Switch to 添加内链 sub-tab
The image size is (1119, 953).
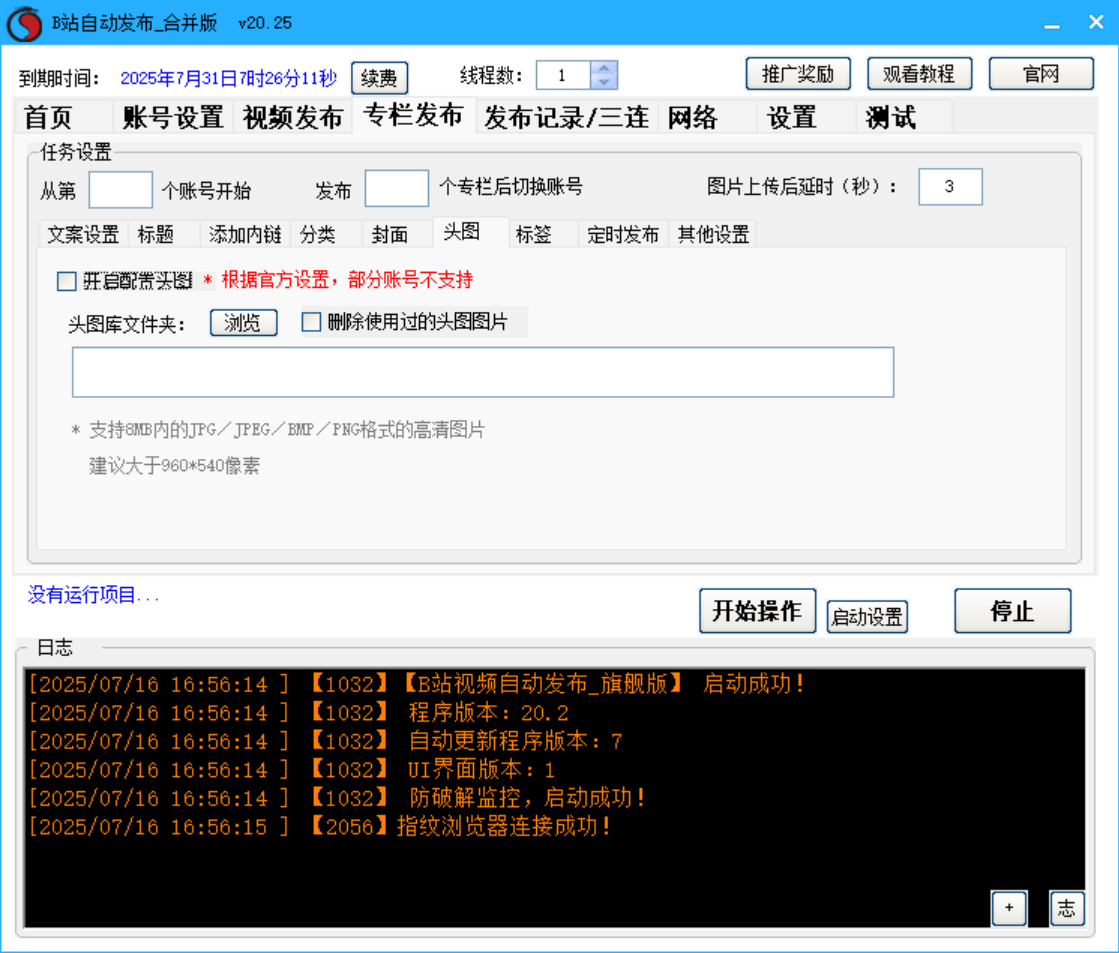coord(245,234)
